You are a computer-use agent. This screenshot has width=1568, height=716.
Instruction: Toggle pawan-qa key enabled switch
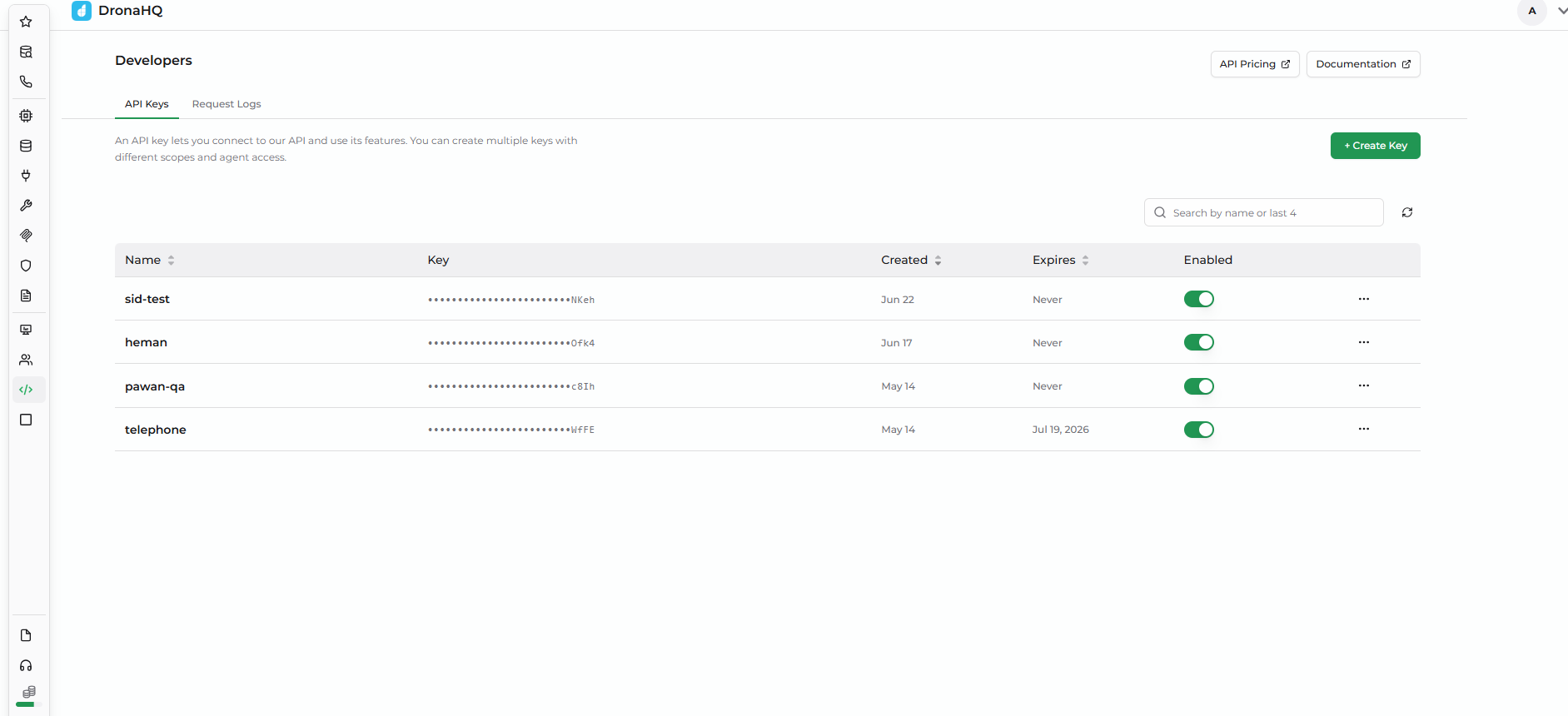coord(1199,386)
